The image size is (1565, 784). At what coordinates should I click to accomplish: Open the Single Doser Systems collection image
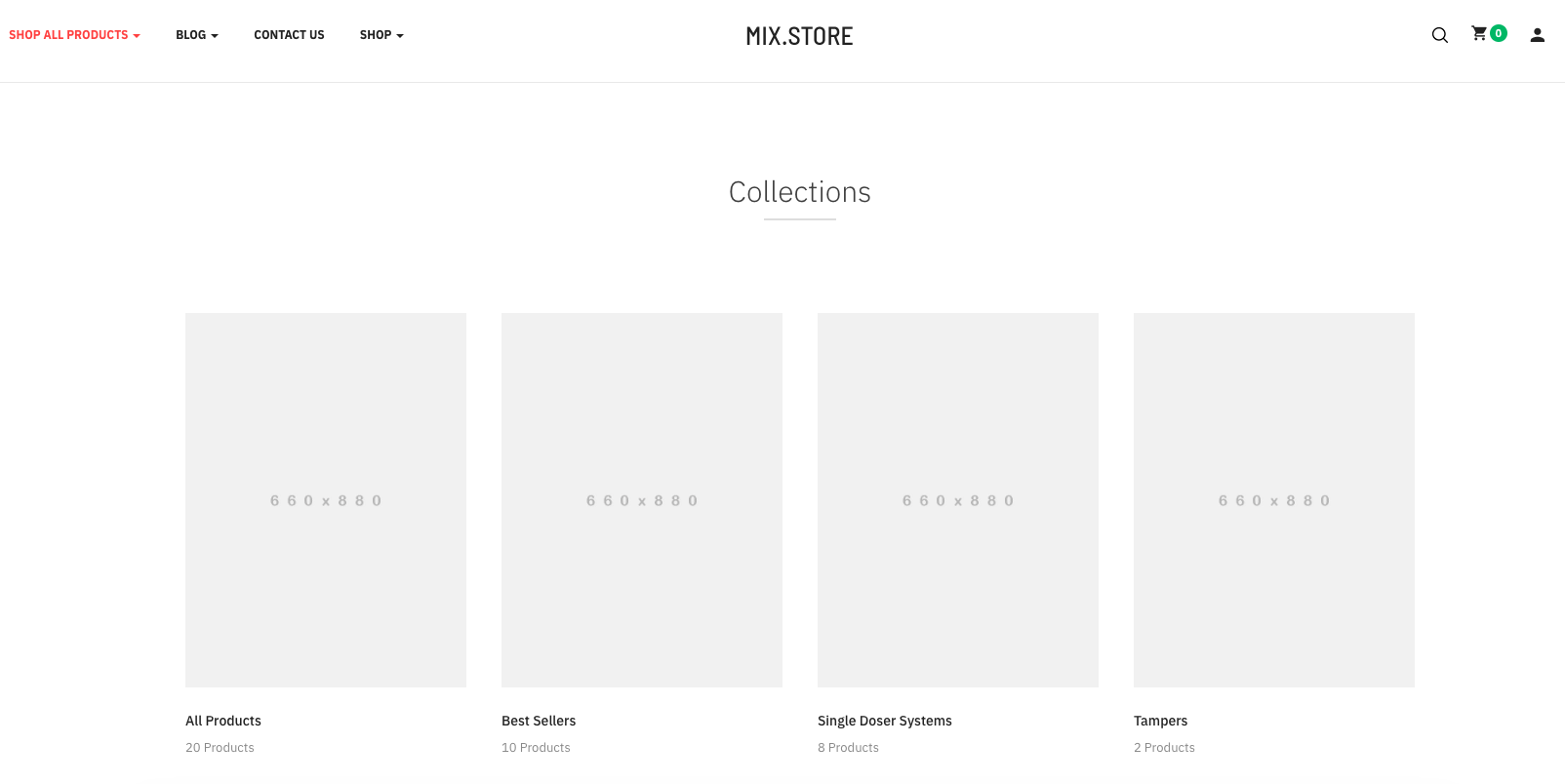click(x=958, y=499)
